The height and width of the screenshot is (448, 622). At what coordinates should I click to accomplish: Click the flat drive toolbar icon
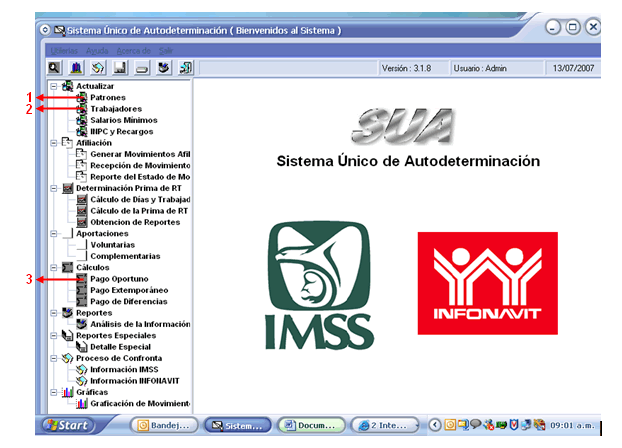(142, 68)
